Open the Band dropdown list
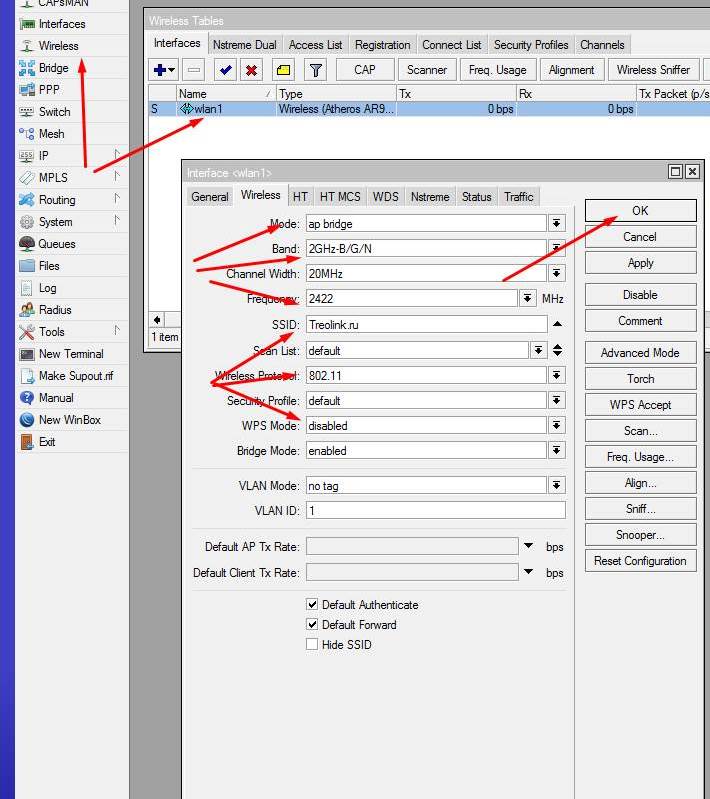This screenshot has height=799, width=710. point(557,248)
